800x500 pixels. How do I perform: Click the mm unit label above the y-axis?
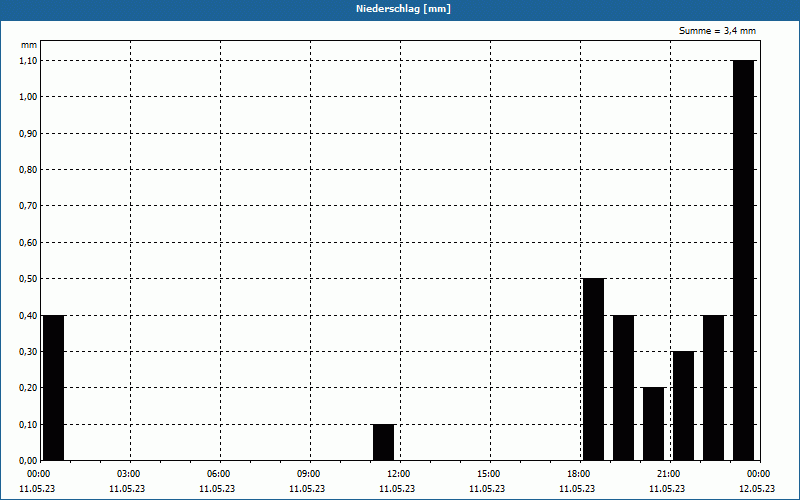29,45
